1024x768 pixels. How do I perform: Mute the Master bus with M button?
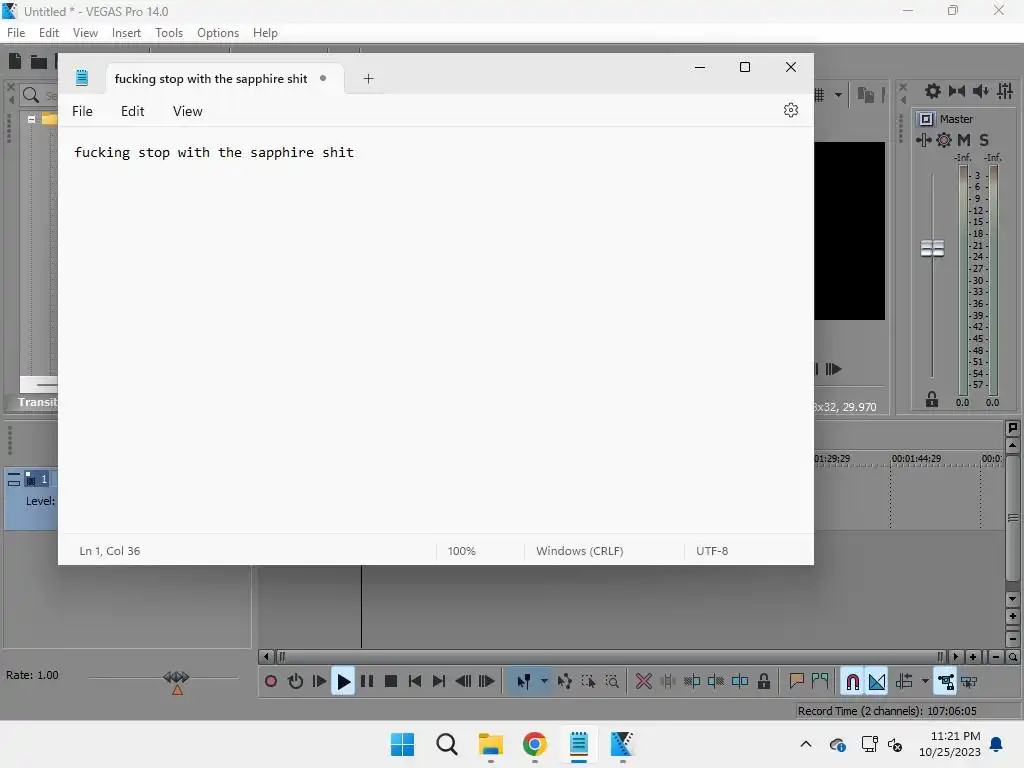click(963, 139)
